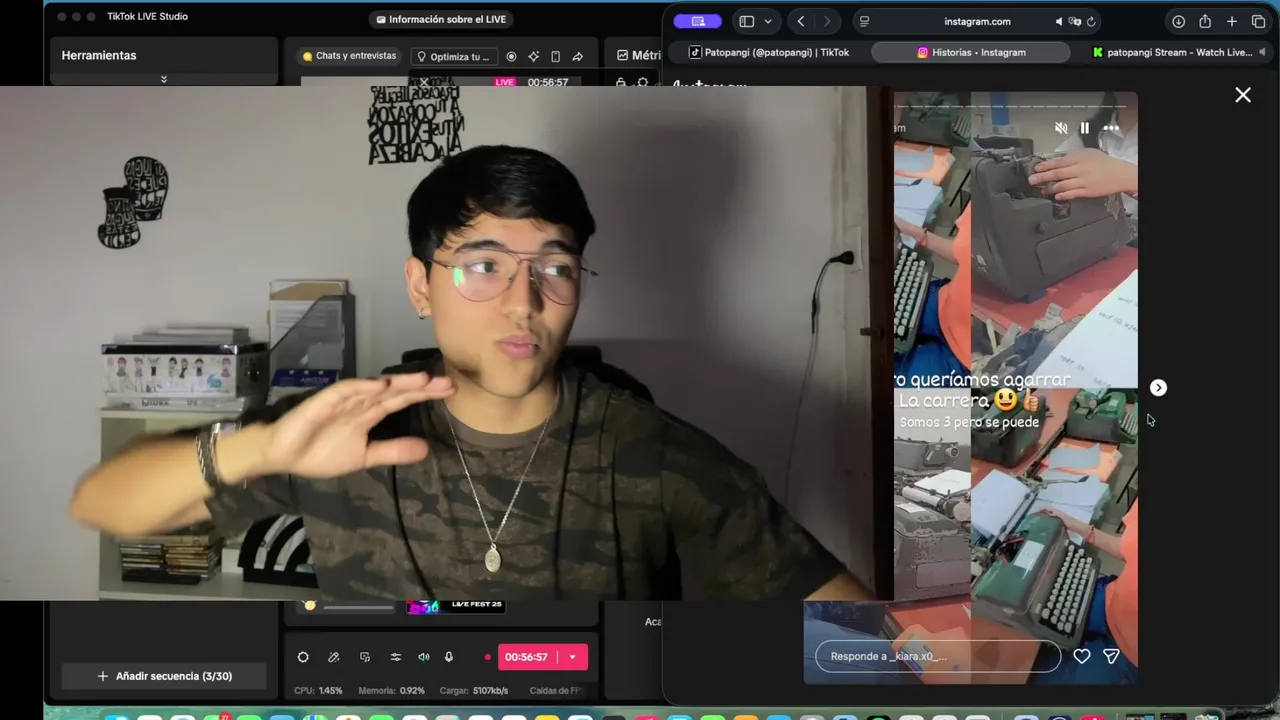Close the Instagram story viewer
1280x720 pixels.
coord(1243,95)
